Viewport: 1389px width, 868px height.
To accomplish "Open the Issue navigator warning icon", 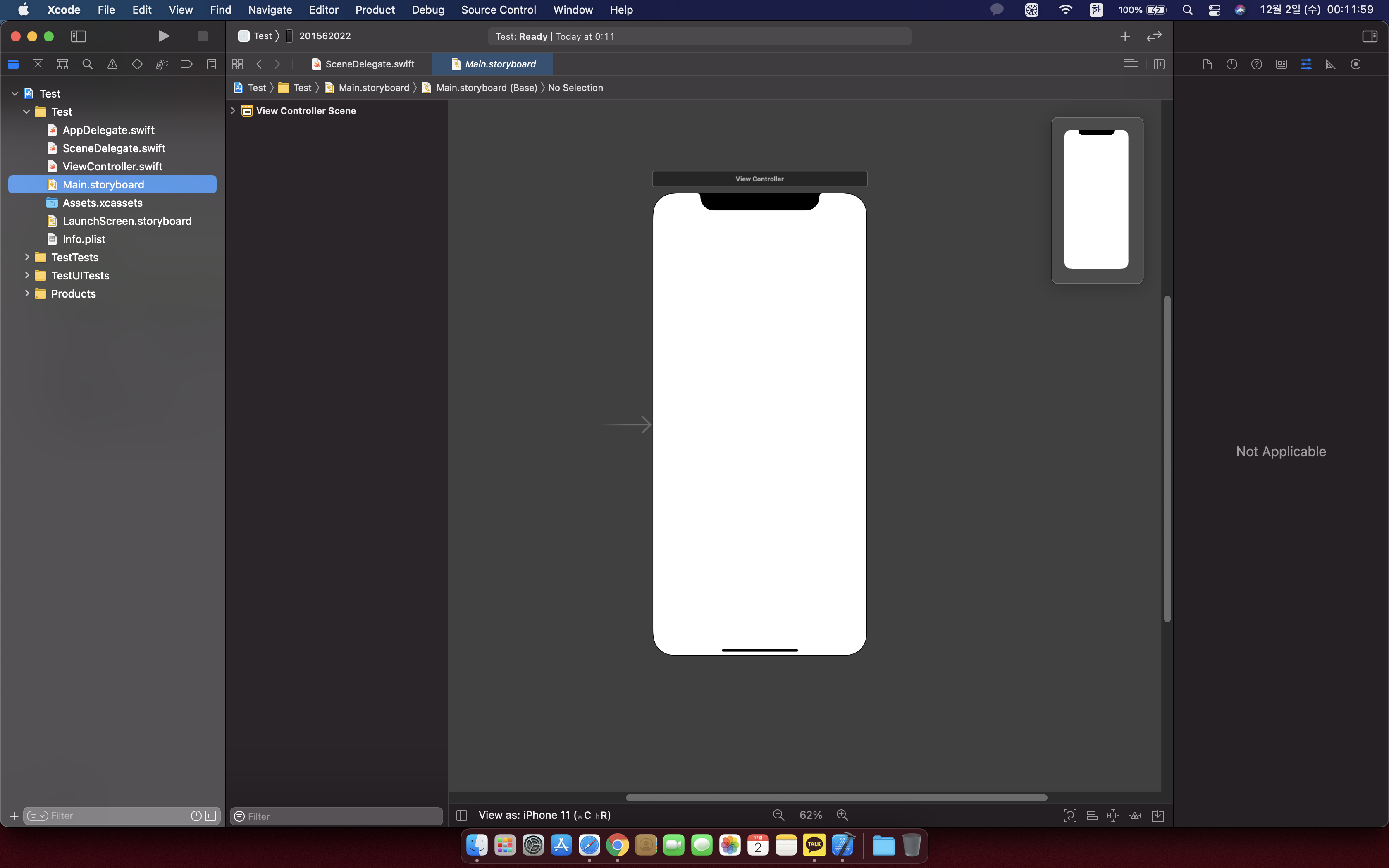I will tap(112, 64).
